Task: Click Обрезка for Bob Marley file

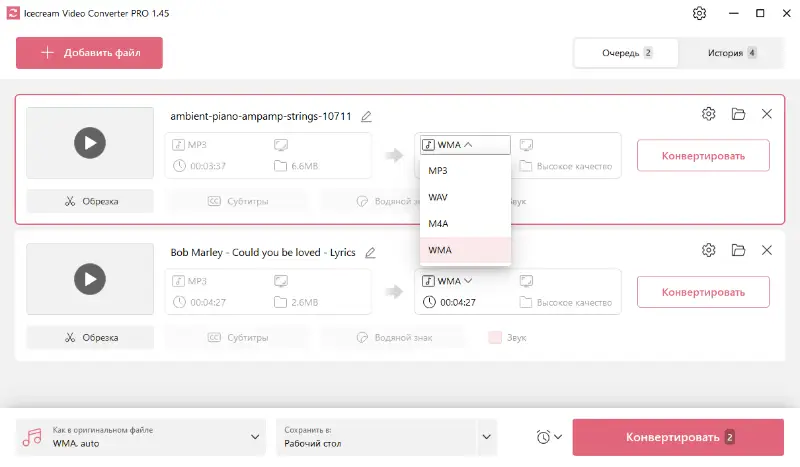Action: point(90,337)
